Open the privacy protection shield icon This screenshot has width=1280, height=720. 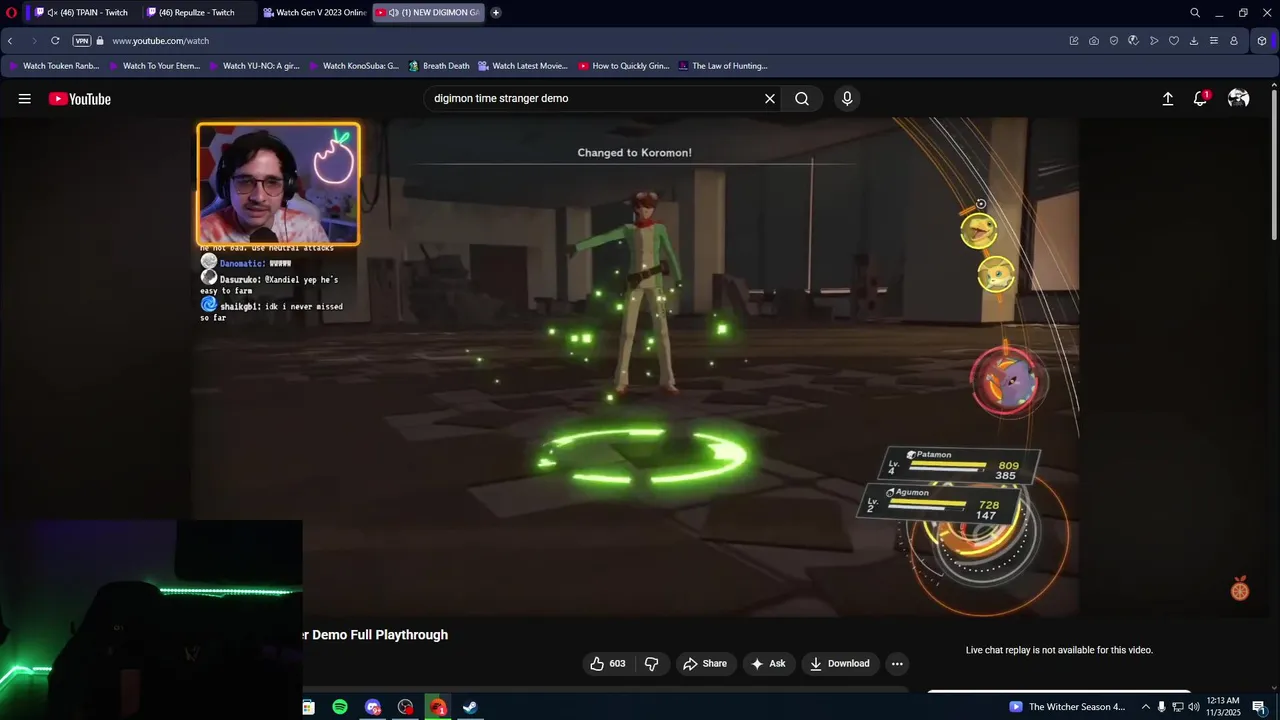pyautogui.click(x=1114, y=41)
